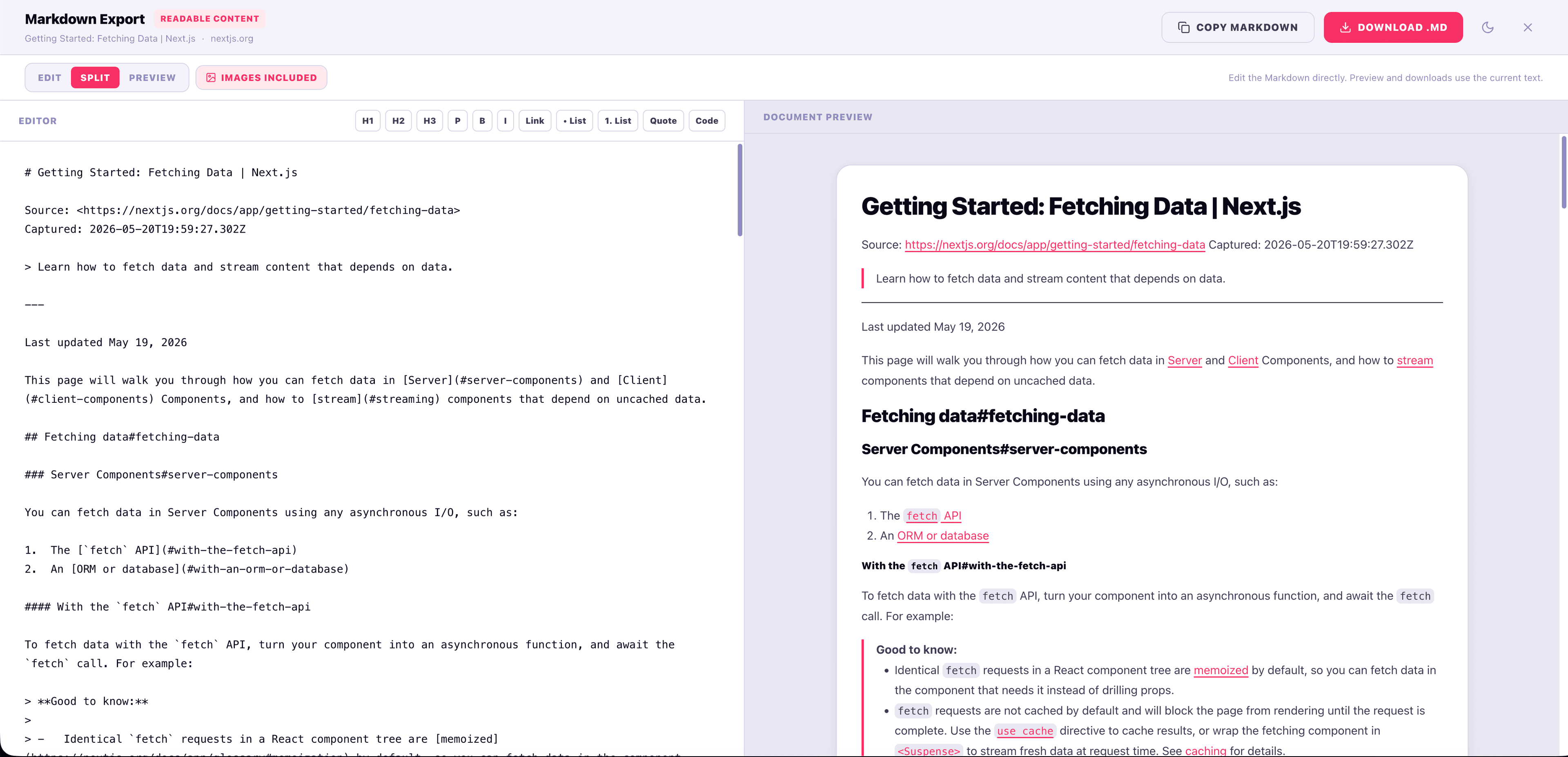Open the use cache link in preview

click(1025, 731)
